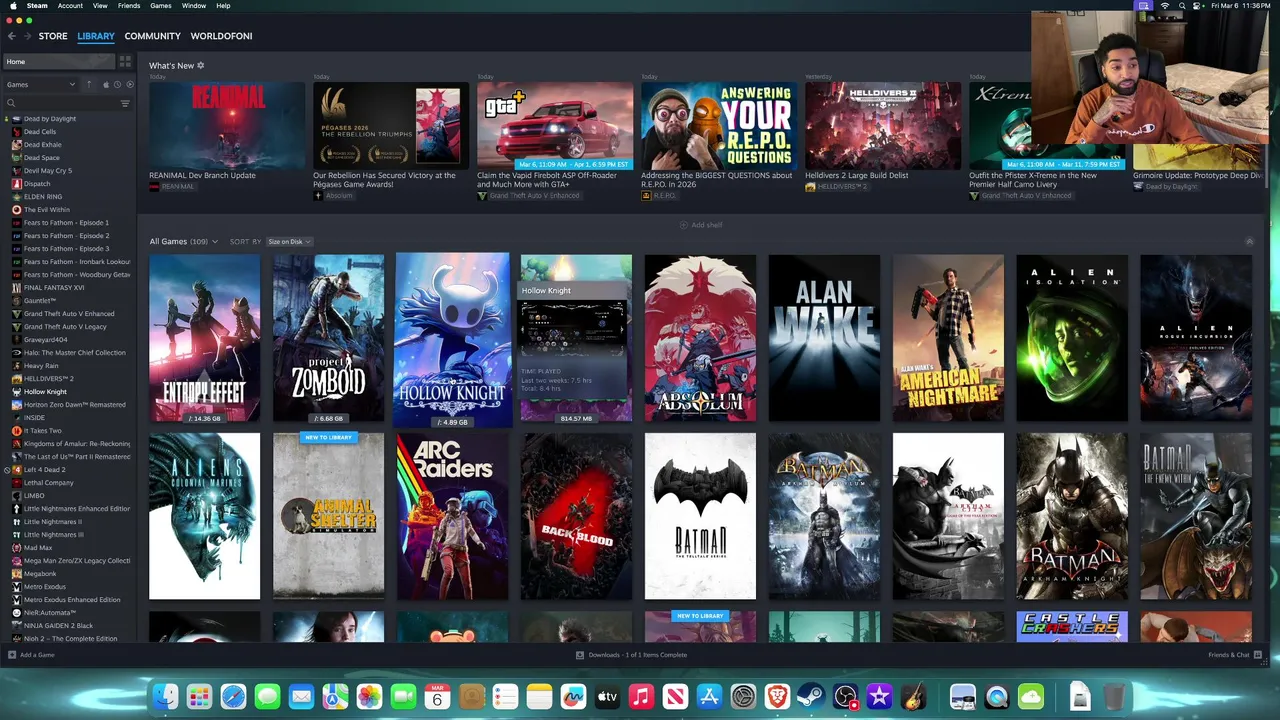Viewport: 1280px width, 720px height.
Task: Open the Alan Wake game cover
Action: tap(824, 338)
